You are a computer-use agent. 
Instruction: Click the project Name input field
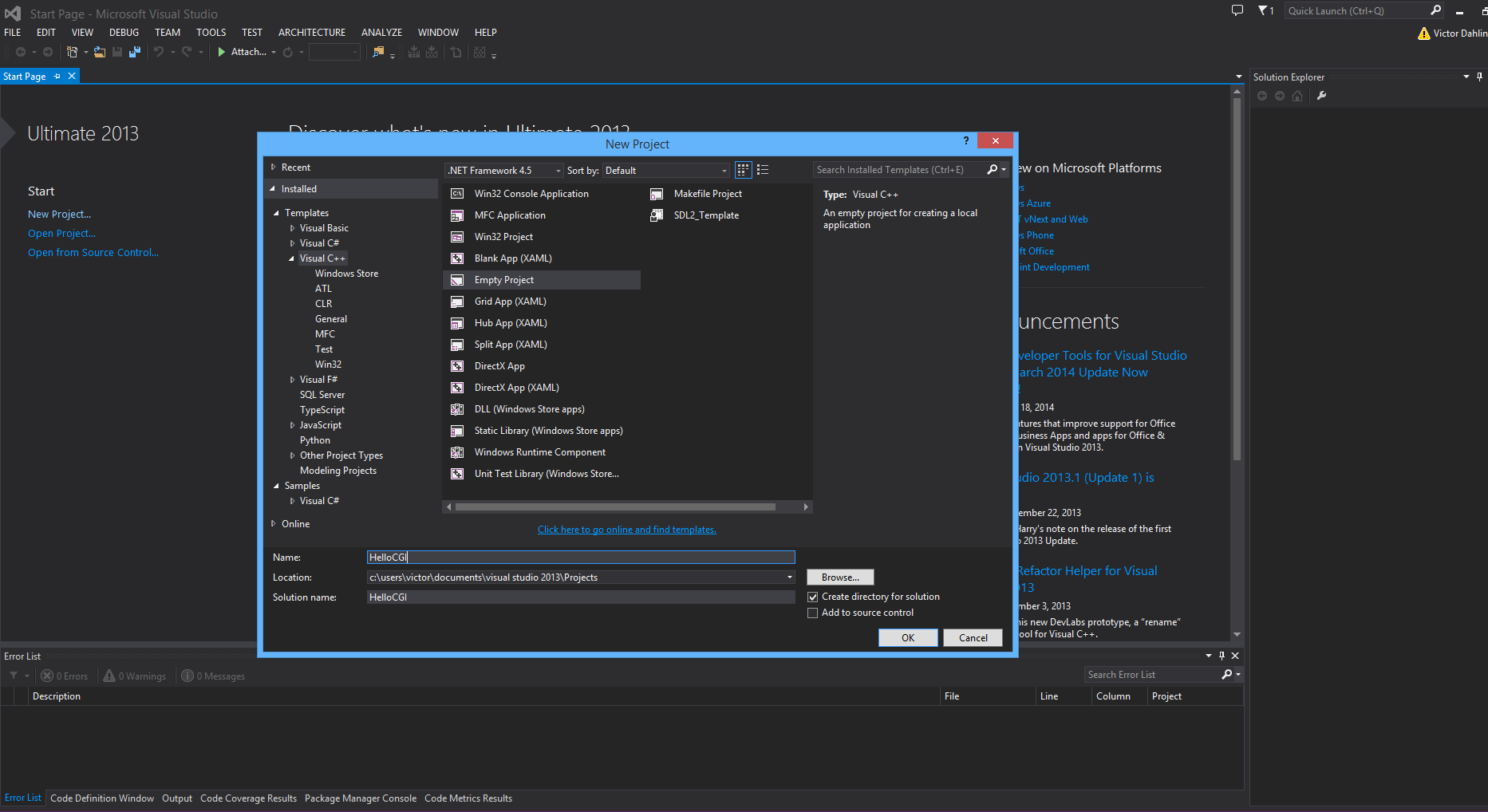(x=581, y=558)
